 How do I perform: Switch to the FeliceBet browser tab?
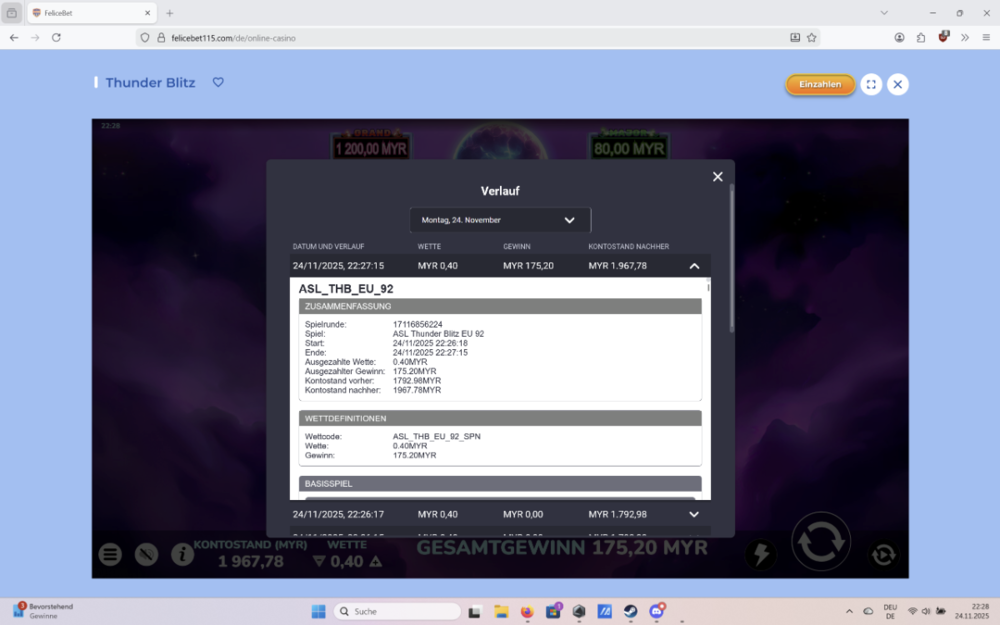coord(90,13)
